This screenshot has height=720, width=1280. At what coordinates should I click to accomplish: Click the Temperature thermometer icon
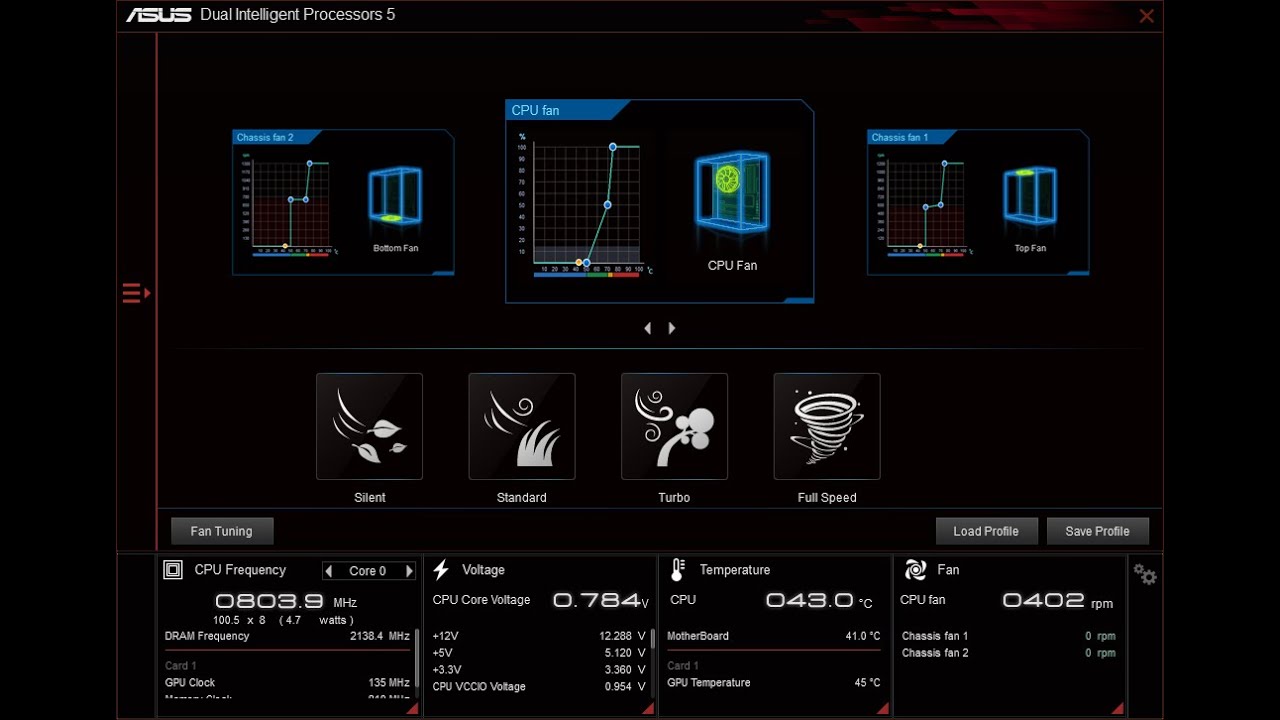pyautogui.click(x=677, y=570)
